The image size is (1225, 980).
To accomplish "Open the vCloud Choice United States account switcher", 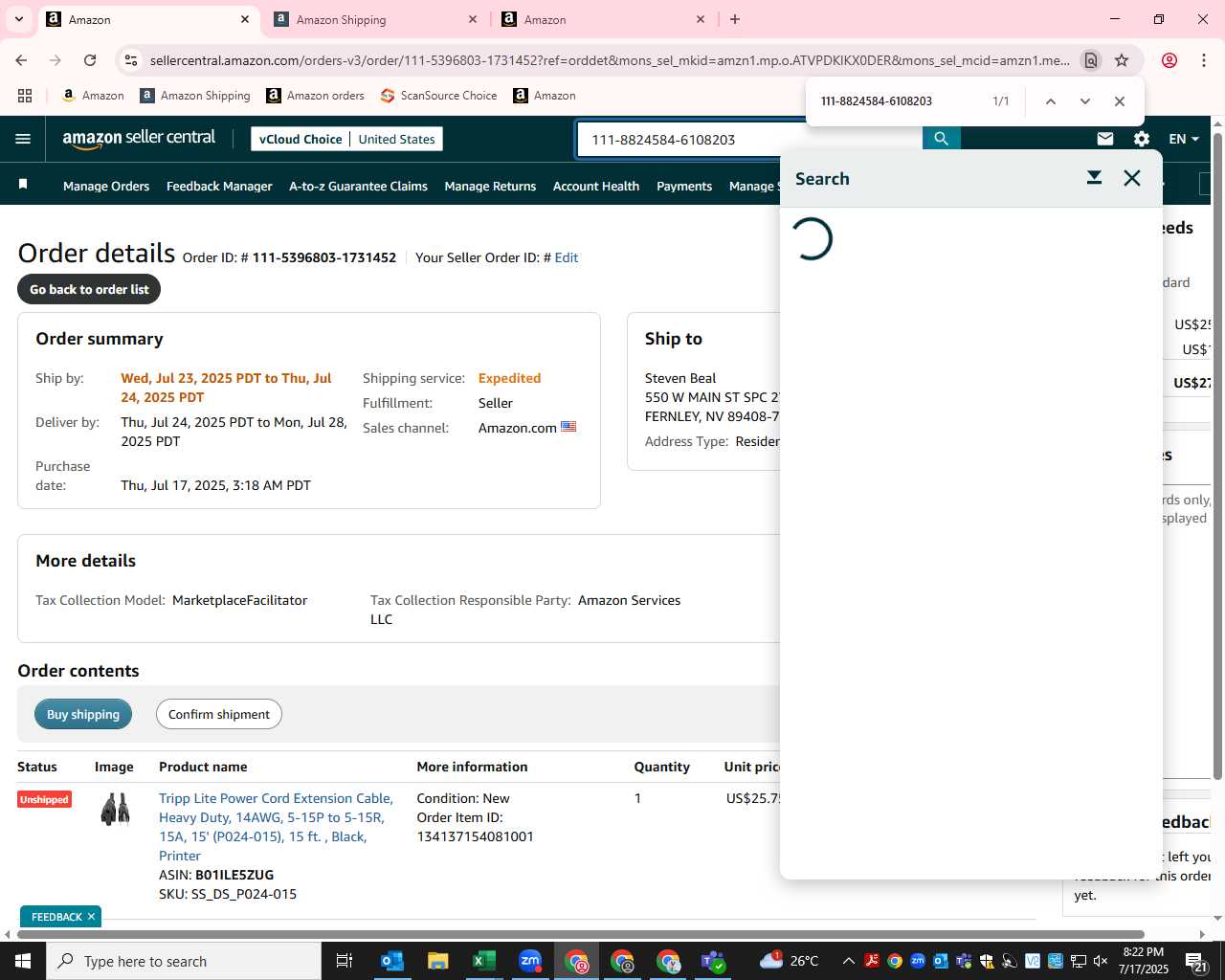I will click(346, 139).
